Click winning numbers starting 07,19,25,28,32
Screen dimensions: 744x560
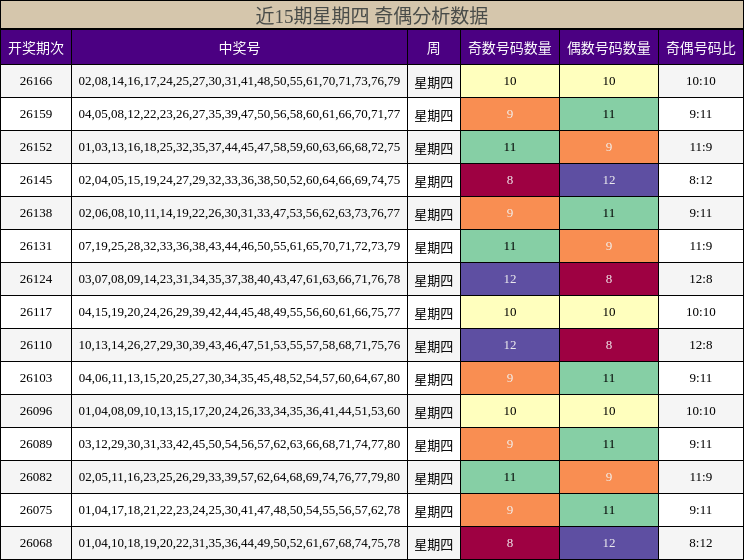pos(239,246)
